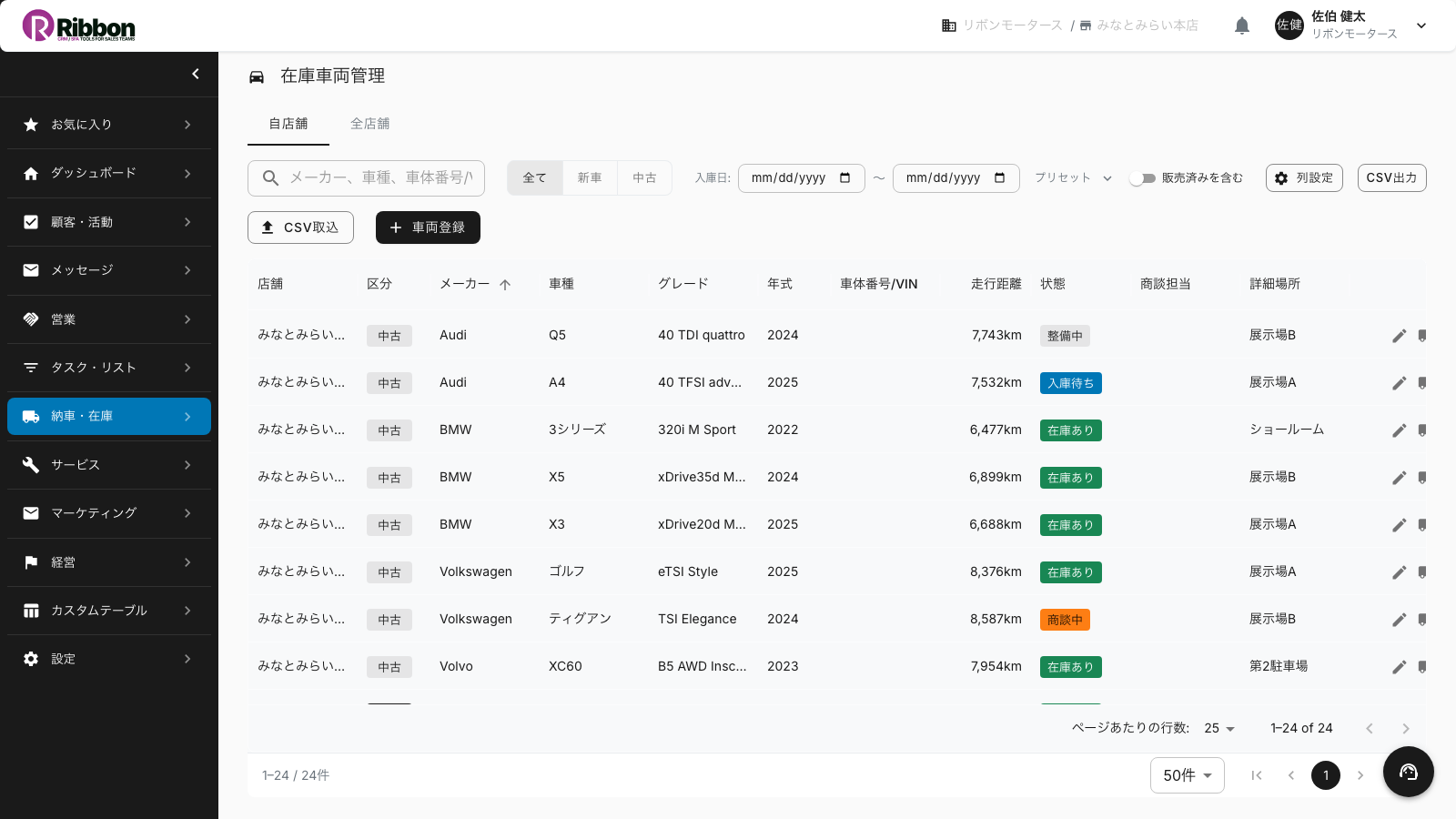
Task: Delete the BMW X5 row via trash icon
Action: coord(1422,478)
